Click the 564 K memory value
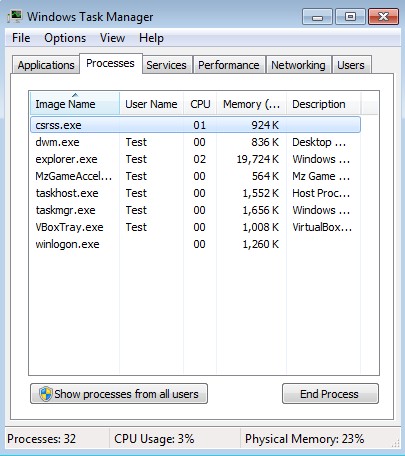The width and height of the screenshot is (405, 456). coord(265,176)
